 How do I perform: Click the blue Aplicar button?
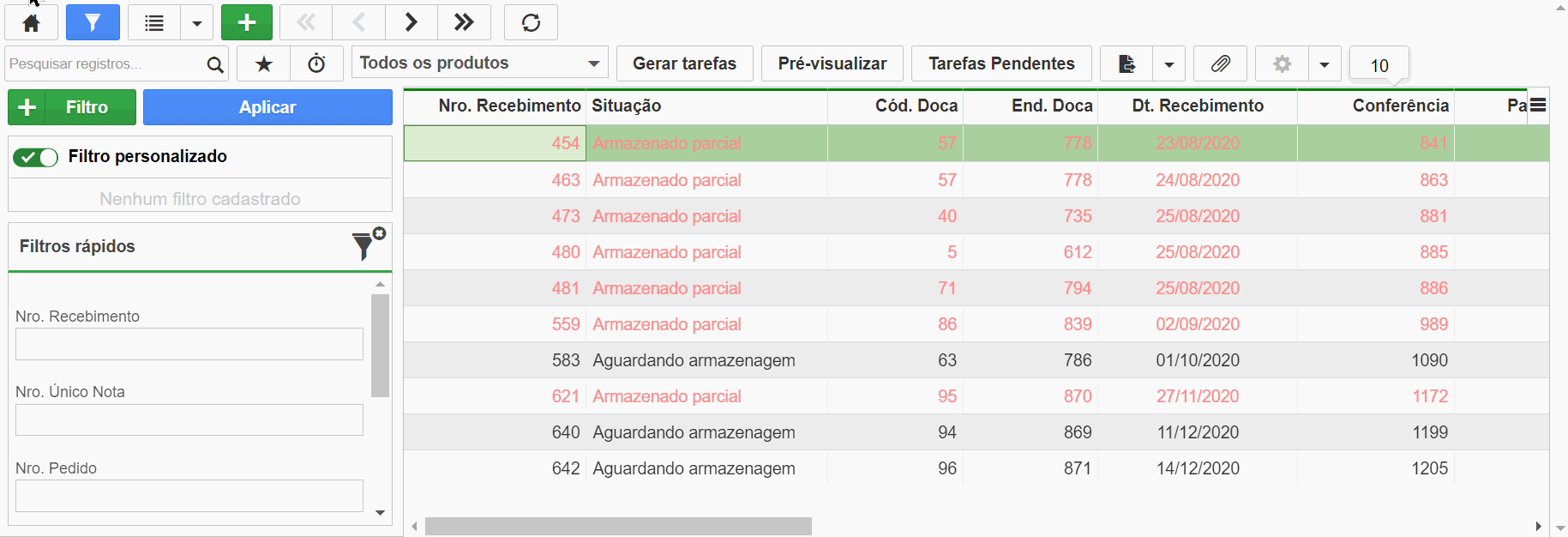tap(267, 107)
